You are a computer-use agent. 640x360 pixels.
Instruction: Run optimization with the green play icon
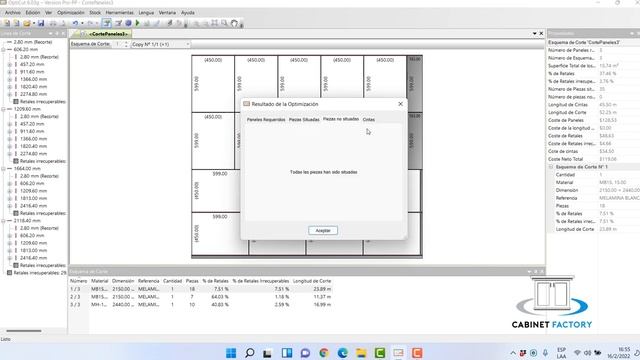pos(138,23)
